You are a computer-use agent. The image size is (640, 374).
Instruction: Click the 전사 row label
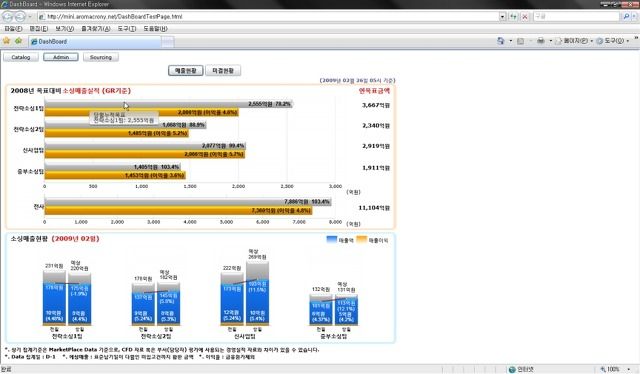coord(38,207)
